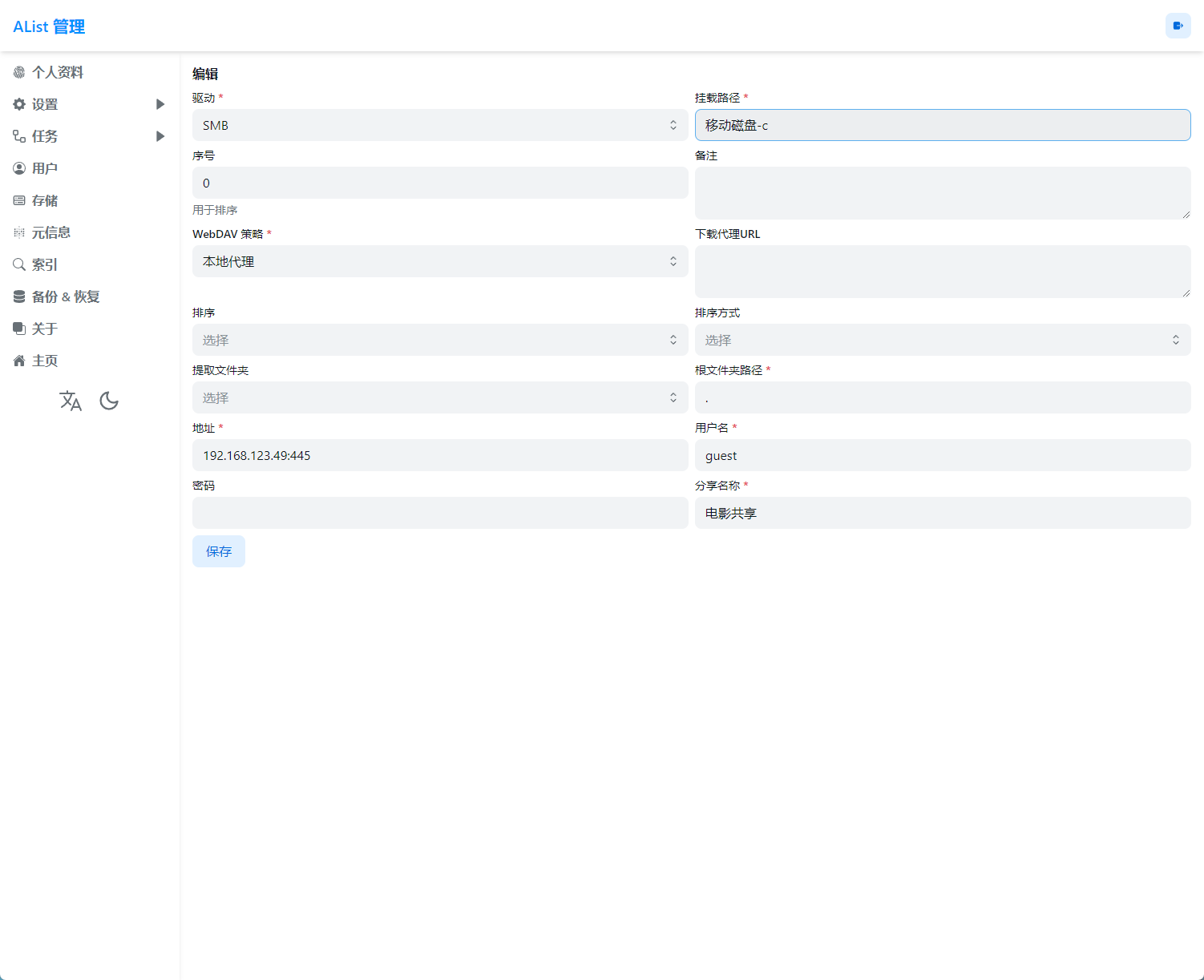Click the 下载代理URL resize handle corner
The width and height of the screenshot is (1204, 980).
pos(1186,292)
